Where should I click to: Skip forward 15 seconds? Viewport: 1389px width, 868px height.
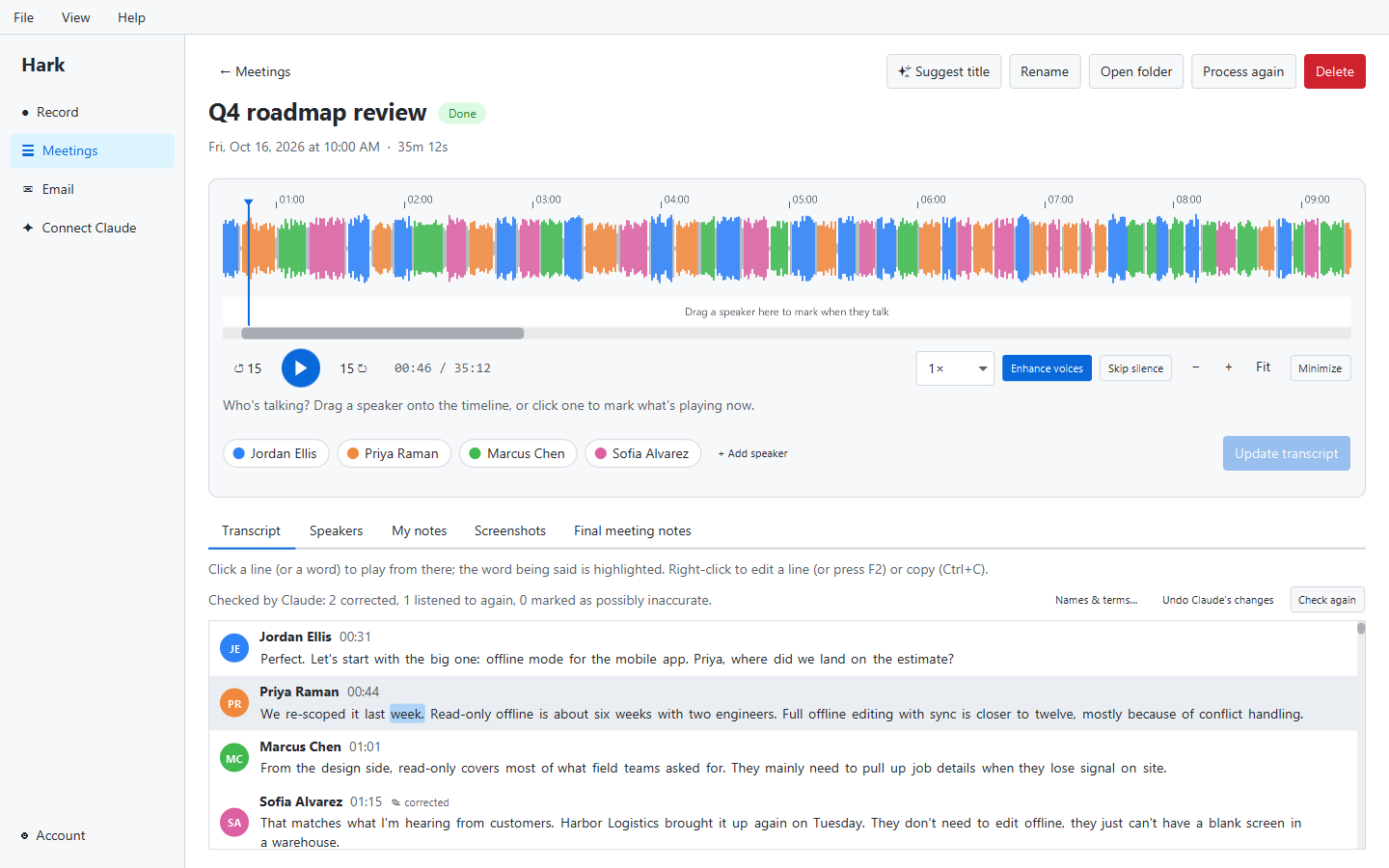353,368
